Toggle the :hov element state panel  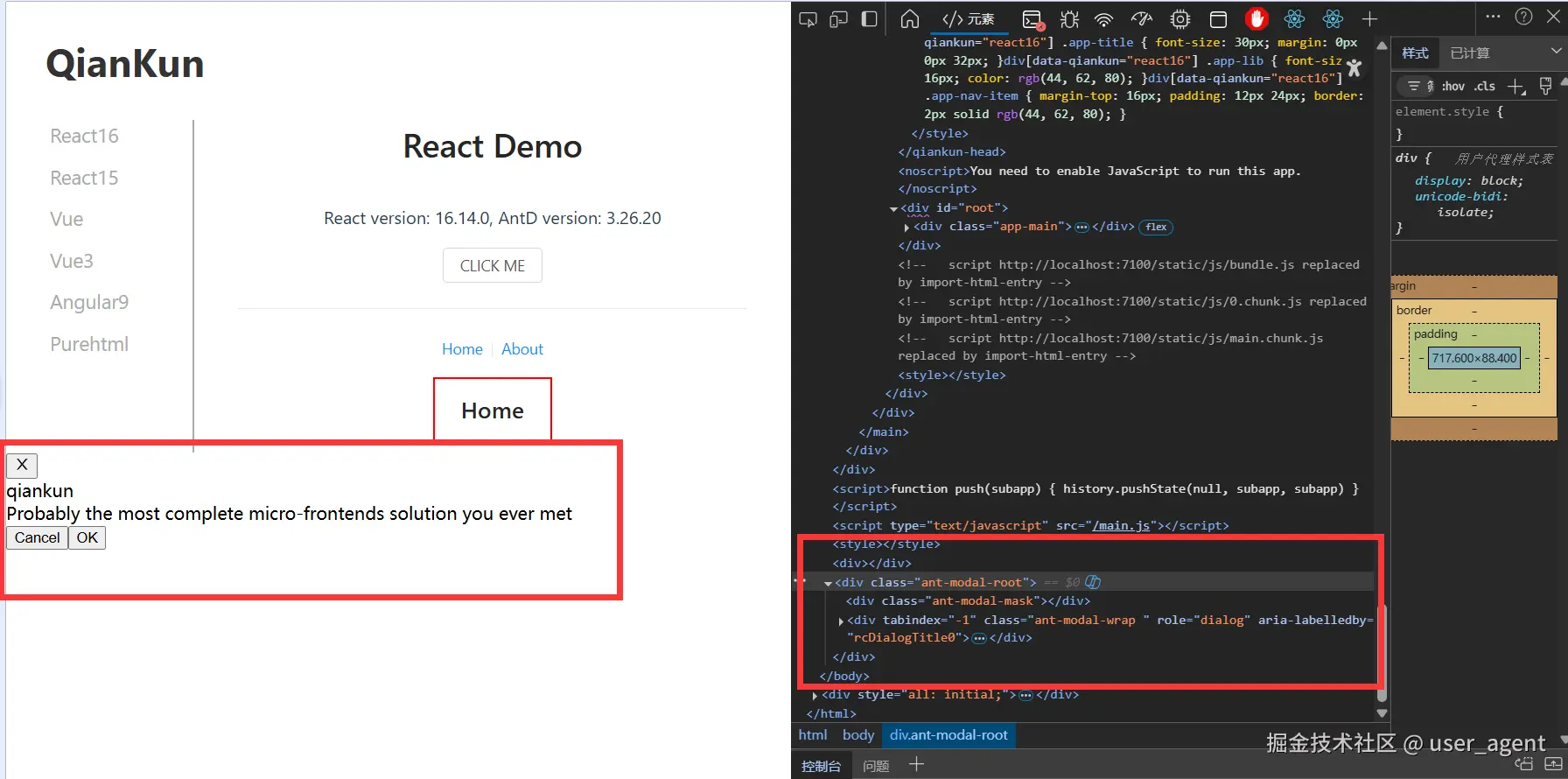tap(1452, 86)
